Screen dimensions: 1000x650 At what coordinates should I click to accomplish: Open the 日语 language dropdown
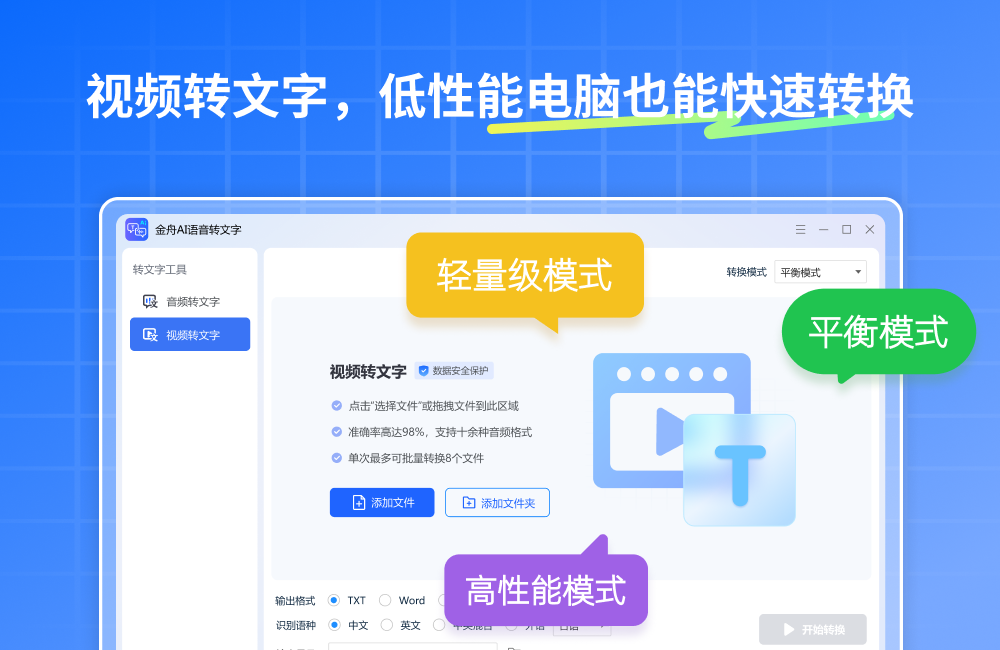(x=583, y=625)
